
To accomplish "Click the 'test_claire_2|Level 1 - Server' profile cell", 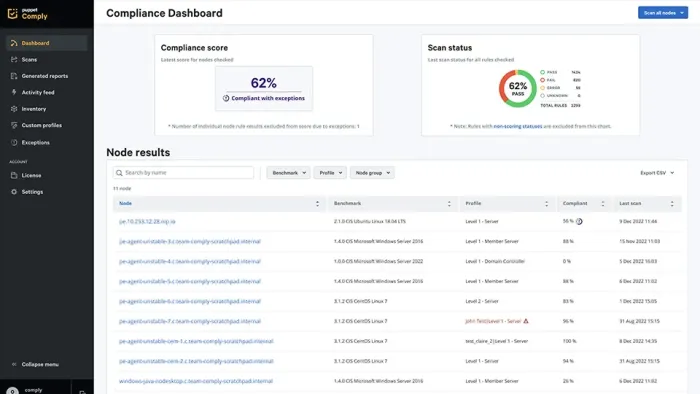I will pos(496,341).
